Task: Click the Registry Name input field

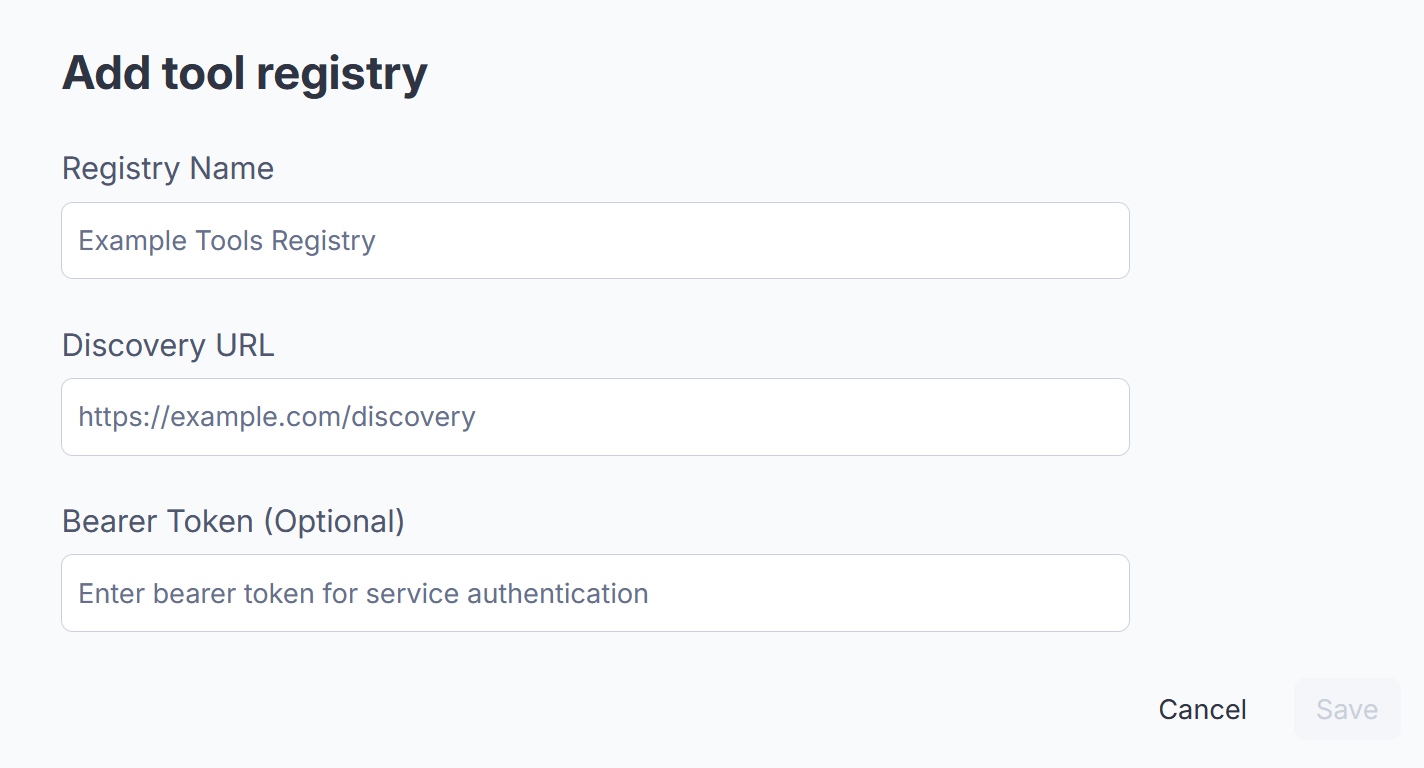Action: [595, 241]
